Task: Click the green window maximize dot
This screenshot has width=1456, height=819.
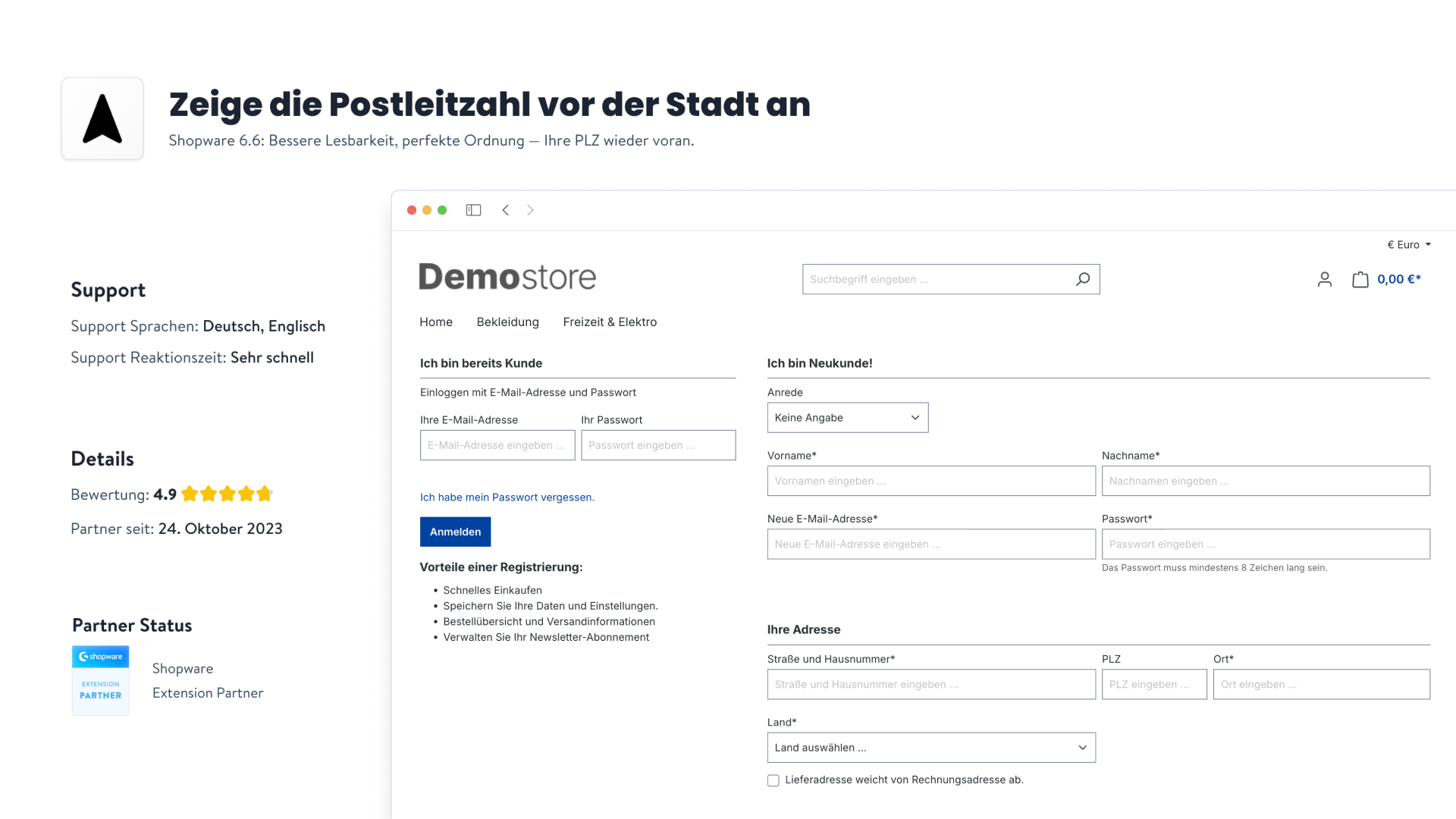Action: (x=442, y=210)
